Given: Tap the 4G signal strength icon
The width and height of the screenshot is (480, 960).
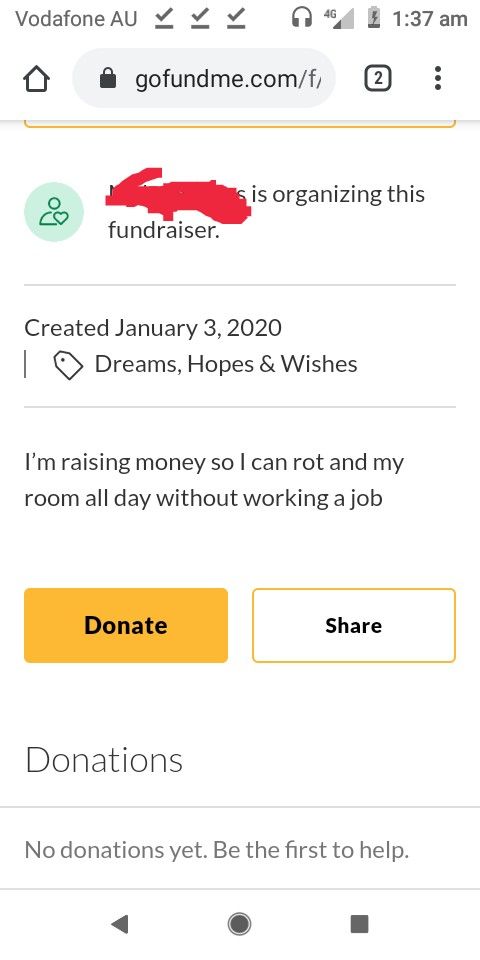Looking at the screenshot, I should coord(339,19).
